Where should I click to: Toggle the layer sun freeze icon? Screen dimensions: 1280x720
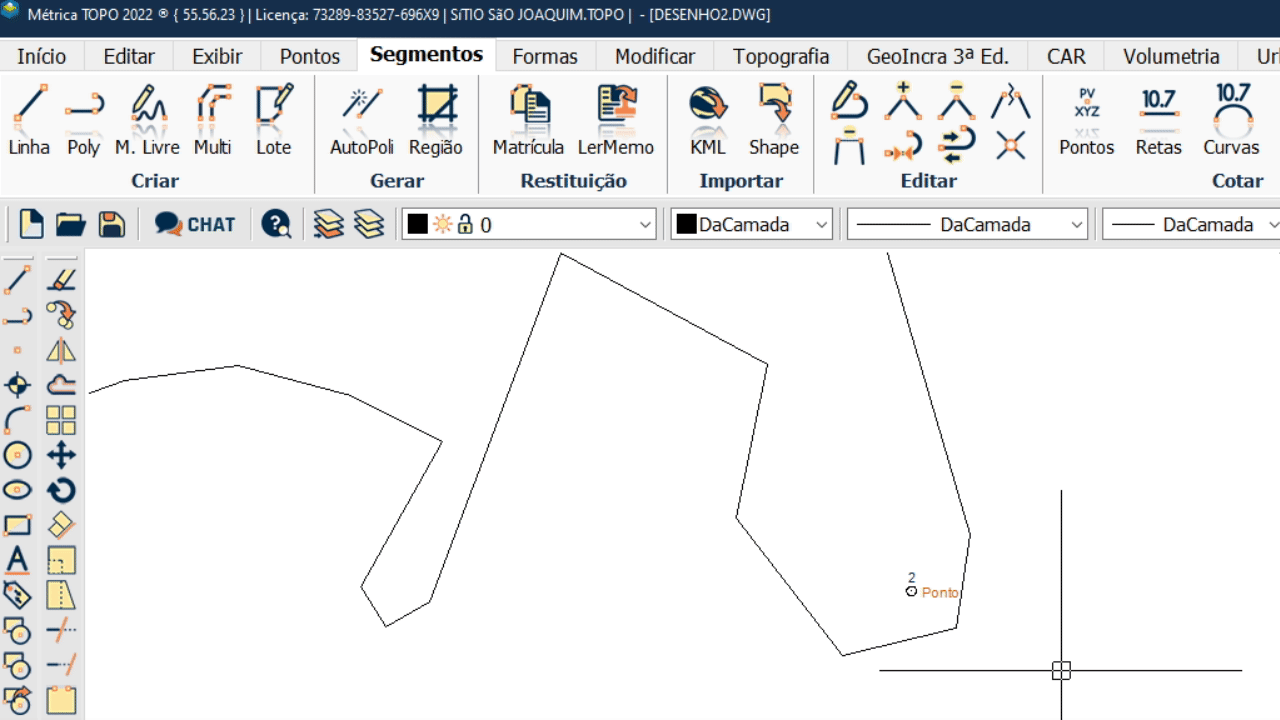tap(442, 225)
